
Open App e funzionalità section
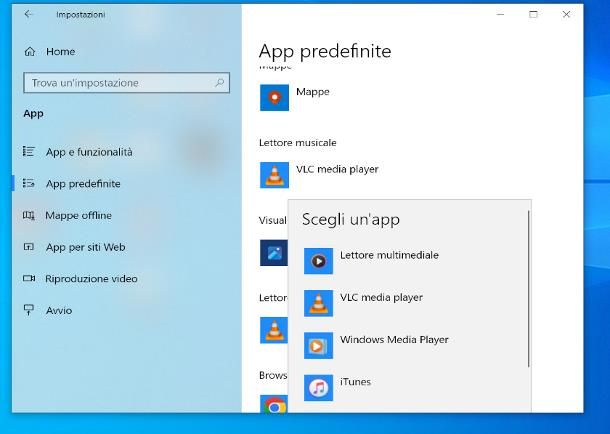(89, 152)
